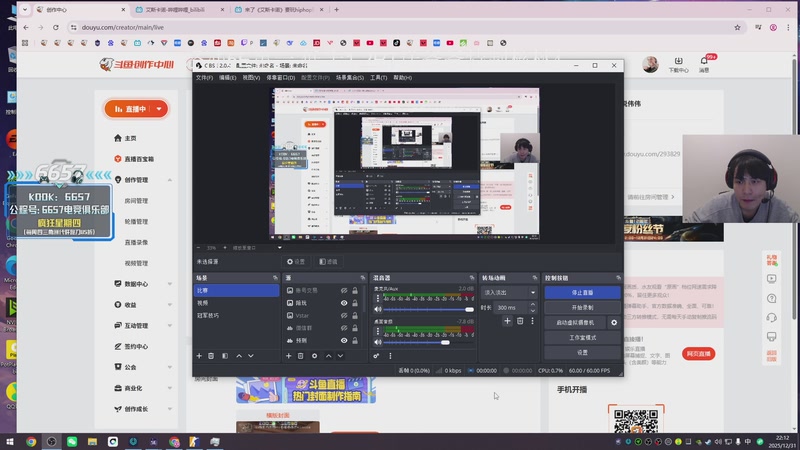Expand the 互动管理 sidebar section
Image resolution: width=800 pixels, height=450 pixels.
170,326
